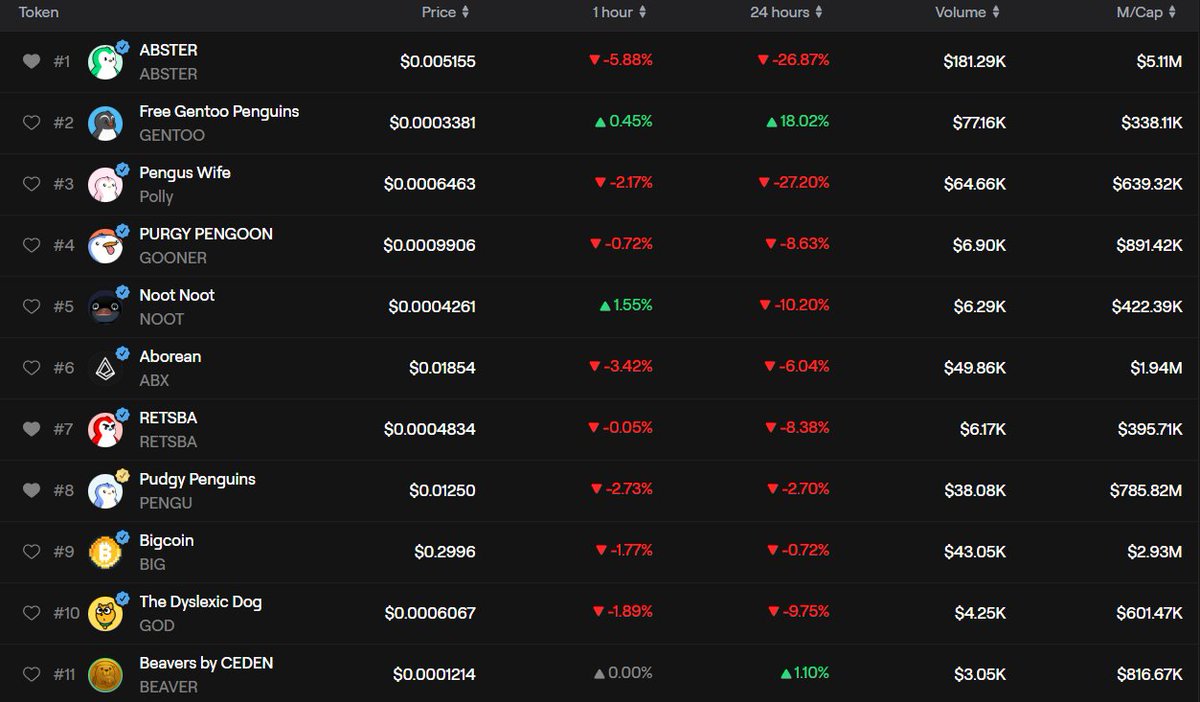Open the Aborean triangle logo icon
The width and height of the screenshot is (1200, 702).
tap(105, 368)
